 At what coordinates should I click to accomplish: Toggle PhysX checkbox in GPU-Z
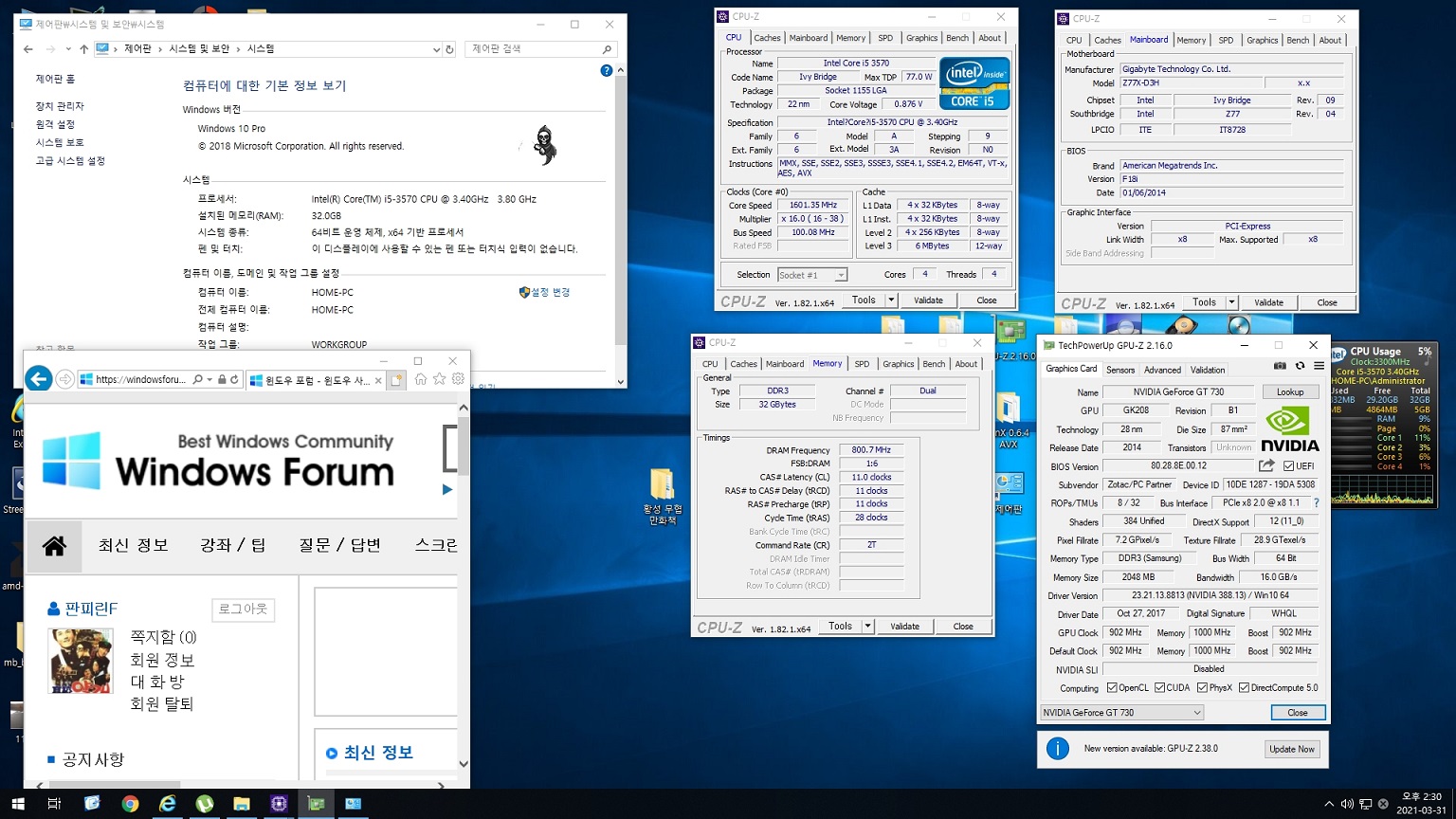[x=1202, y=688]
